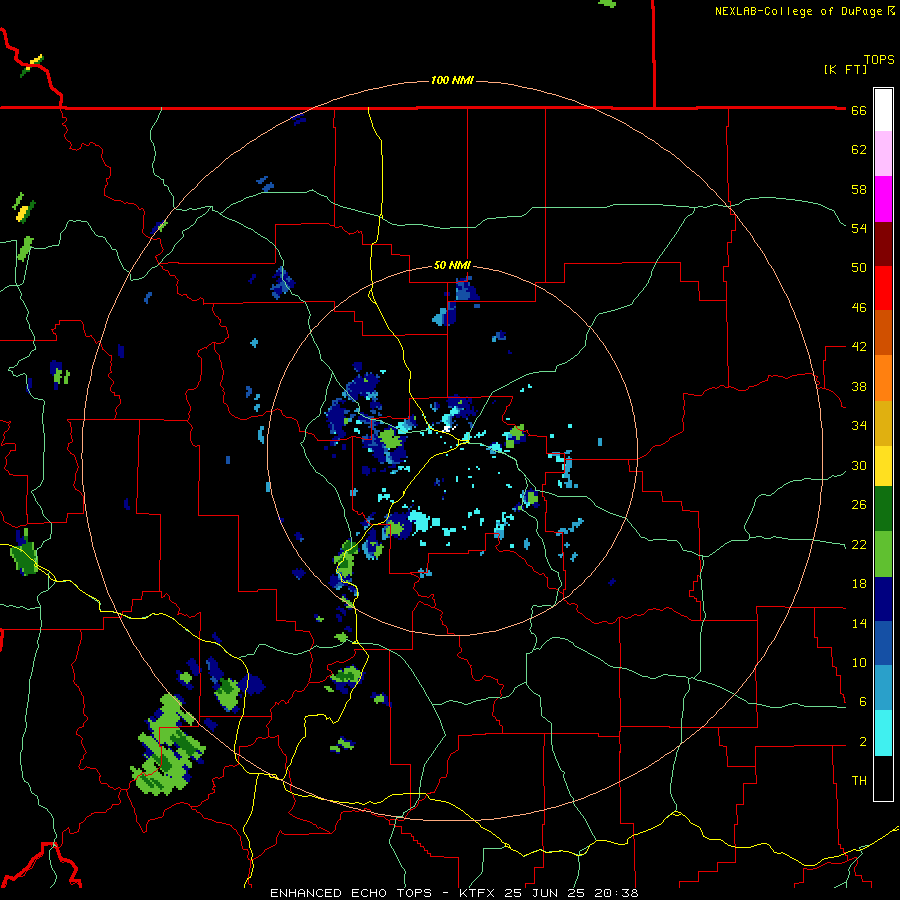Screen dimensions: 900x900
Task: Click the 20:38 timestamp
Action: 614,893
